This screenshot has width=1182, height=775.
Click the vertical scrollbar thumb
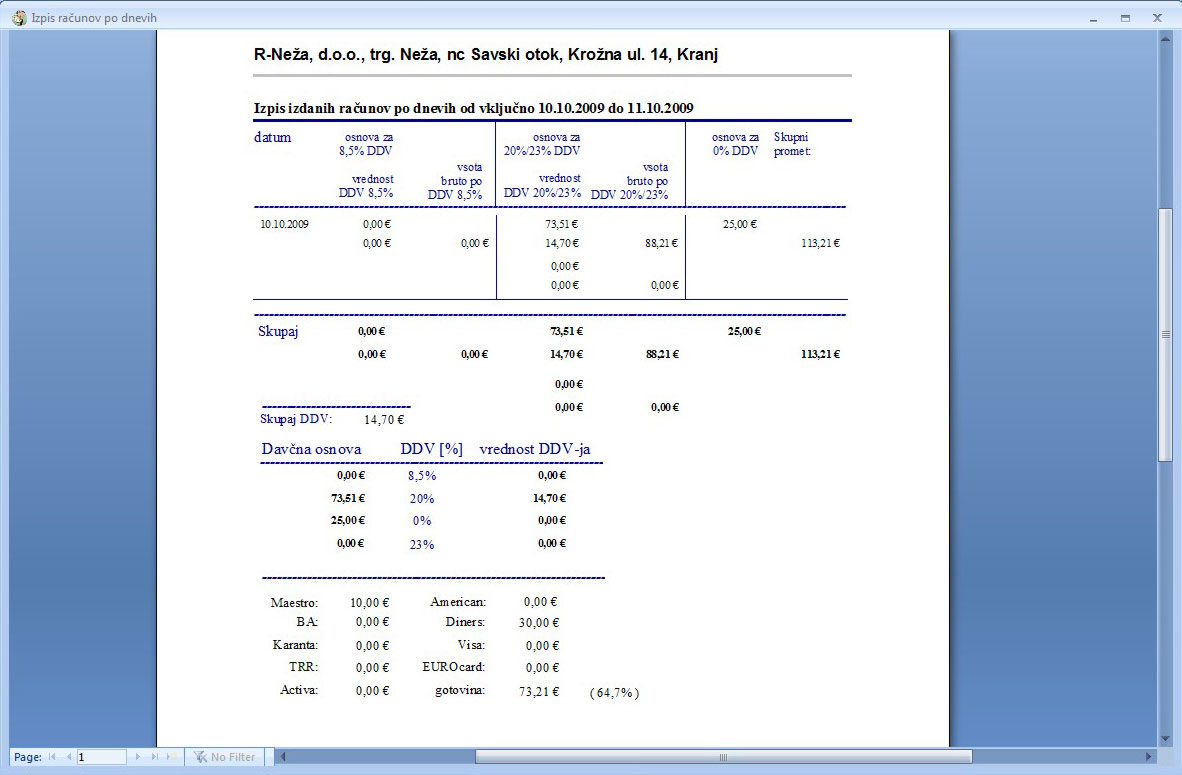[x=1165, y=335]
